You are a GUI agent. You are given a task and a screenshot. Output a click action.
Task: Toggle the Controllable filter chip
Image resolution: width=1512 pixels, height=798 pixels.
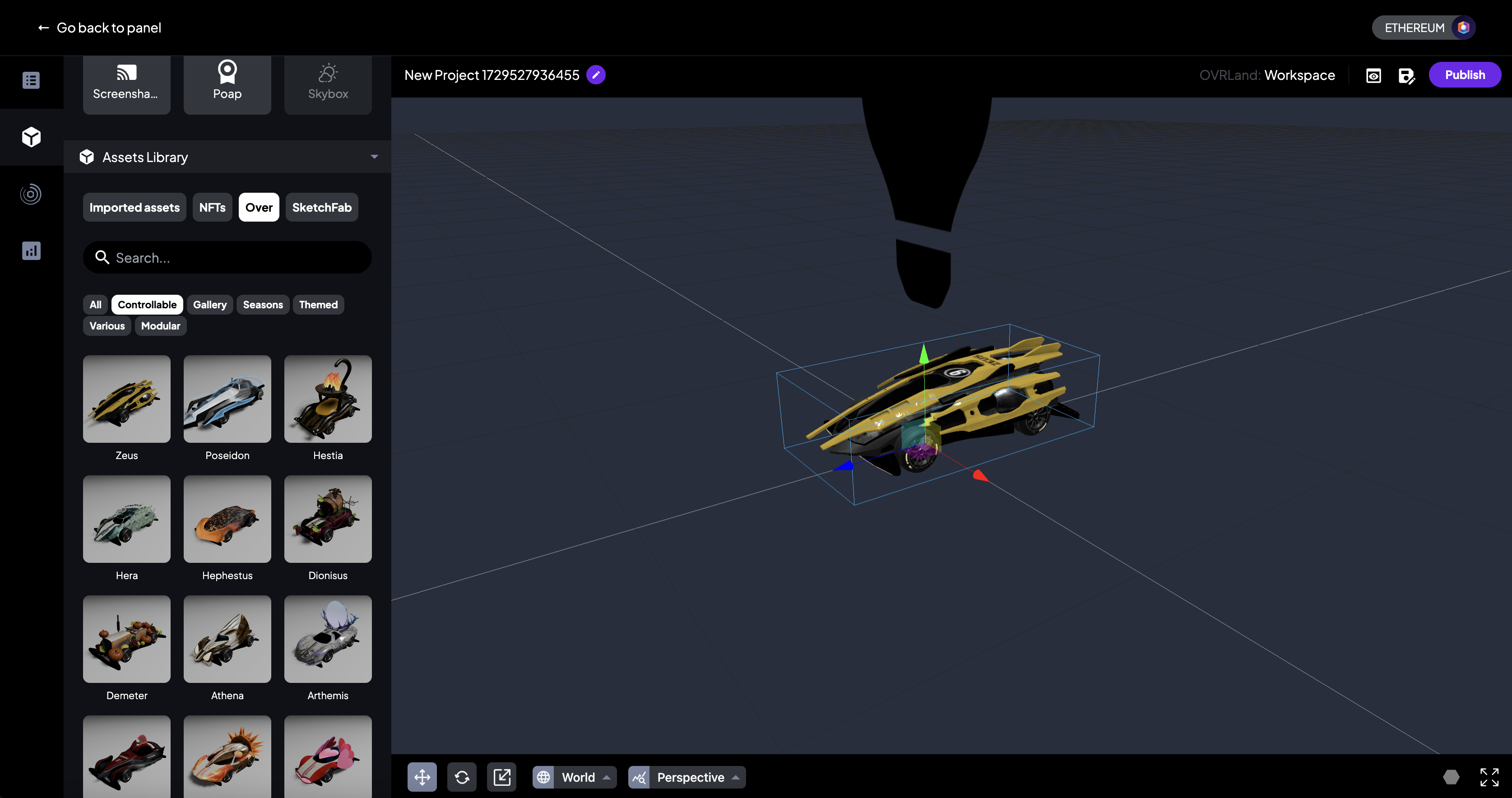pyautogui.click(x=147, y=305)
